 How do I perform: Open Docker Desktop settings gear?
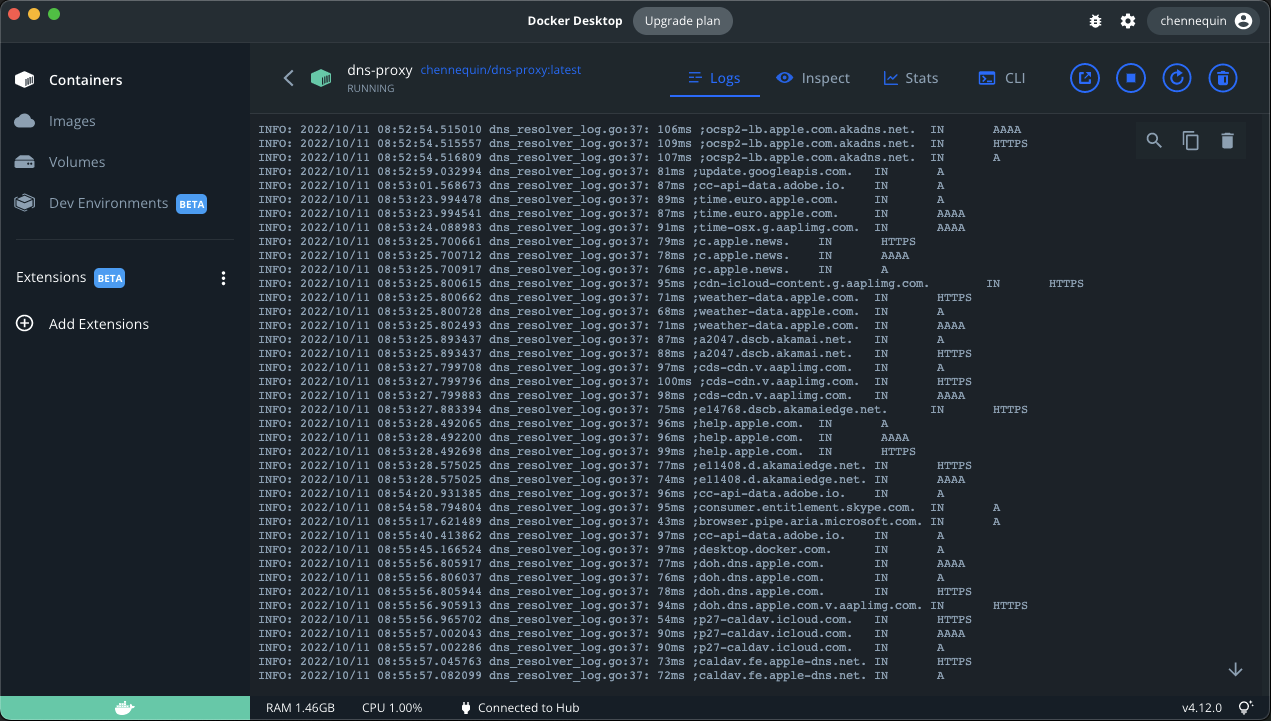tap(1128, 21)
